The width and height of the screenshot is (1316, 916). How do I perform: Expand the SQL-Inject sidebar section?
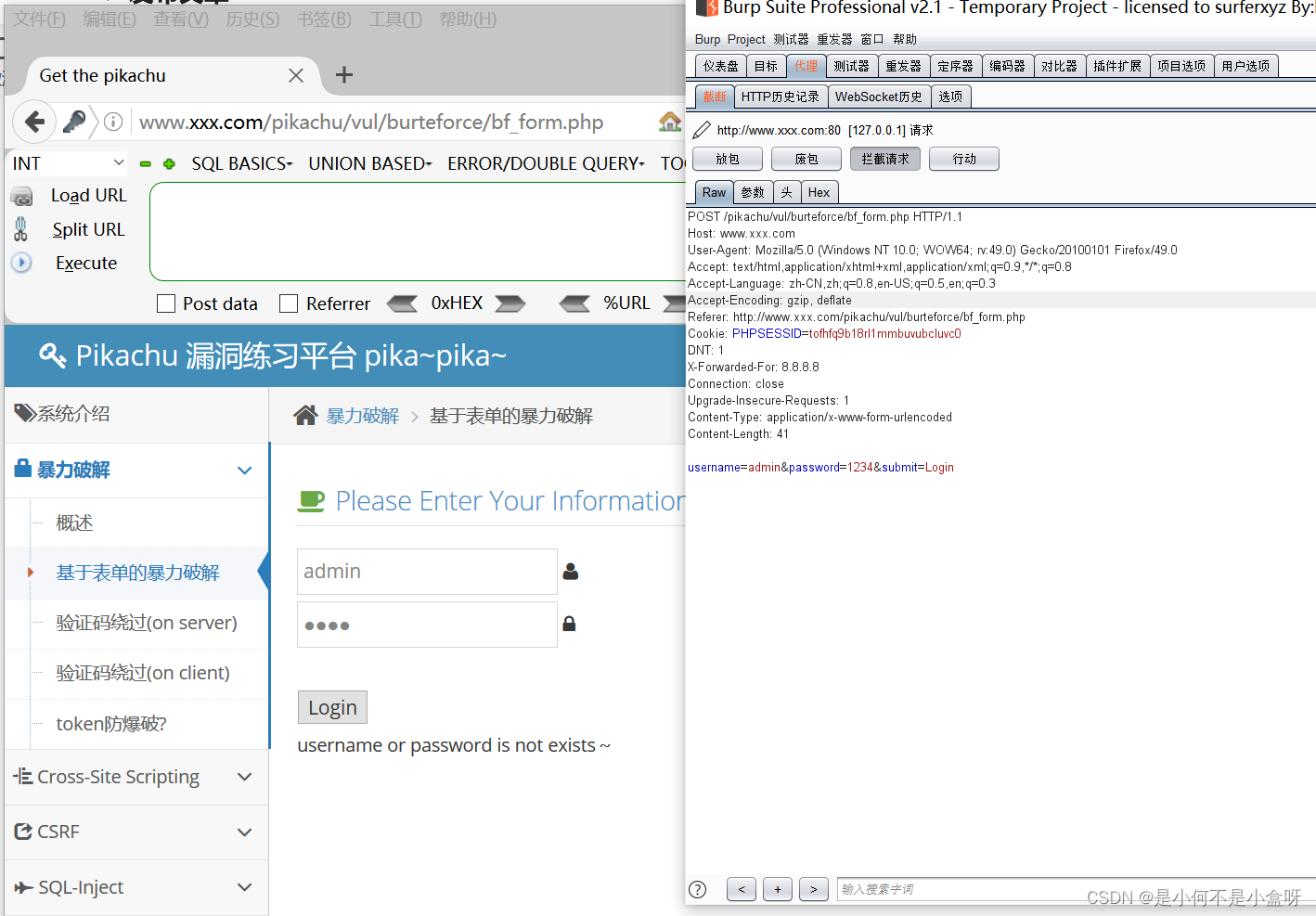[136, 887]
